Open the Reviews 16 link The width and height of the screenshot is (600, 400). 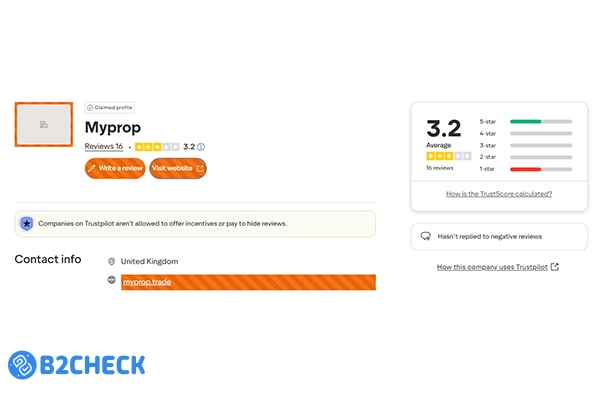click(x=104, y=147)
